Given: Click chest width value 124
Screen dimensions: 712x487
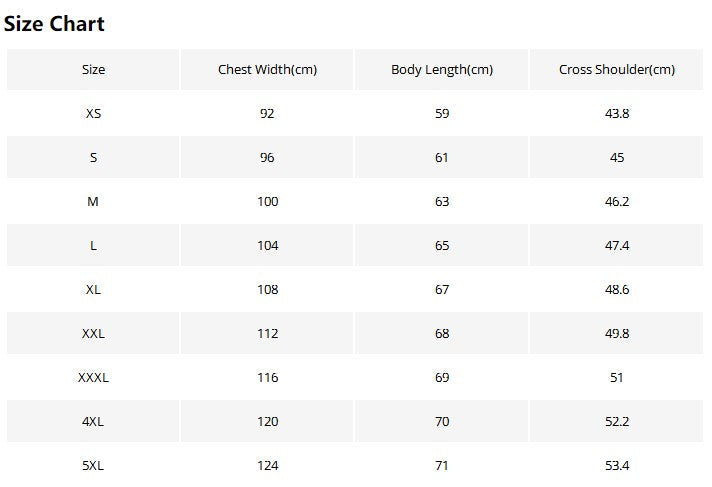Looking at the screenshot, I should tap(267, 466).
